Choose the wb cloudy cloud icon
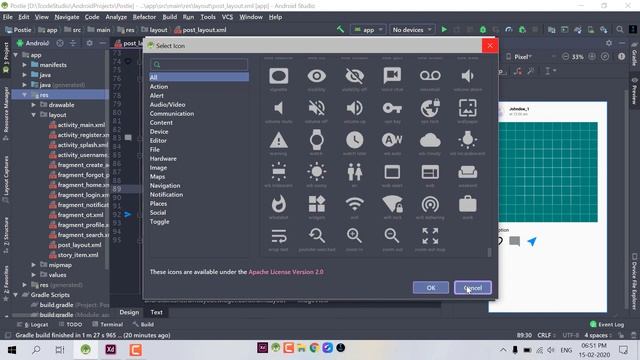 [430, 140]
